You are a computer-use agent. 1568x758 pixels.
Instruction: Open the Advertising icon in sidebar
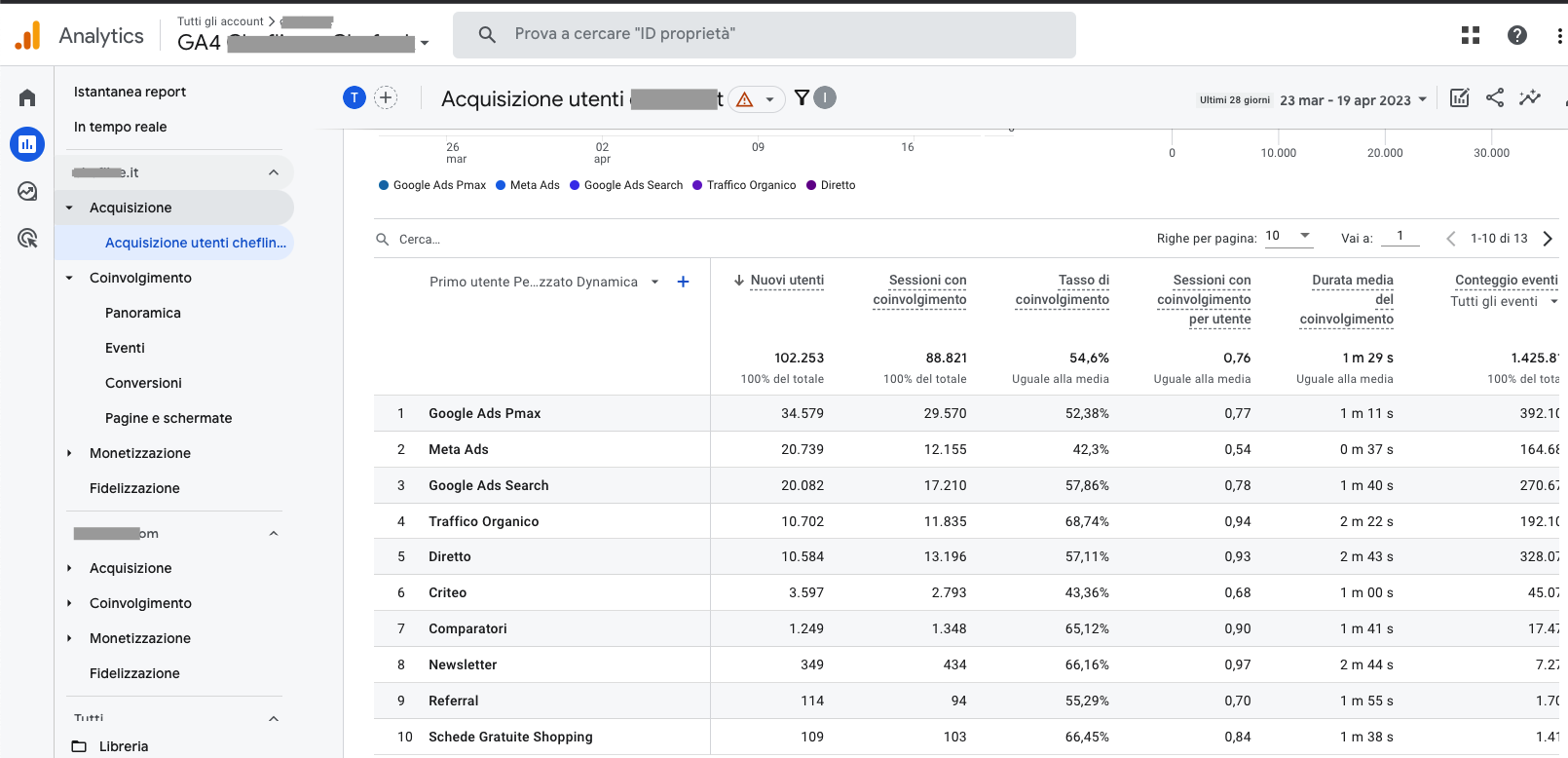coord(27,238)
